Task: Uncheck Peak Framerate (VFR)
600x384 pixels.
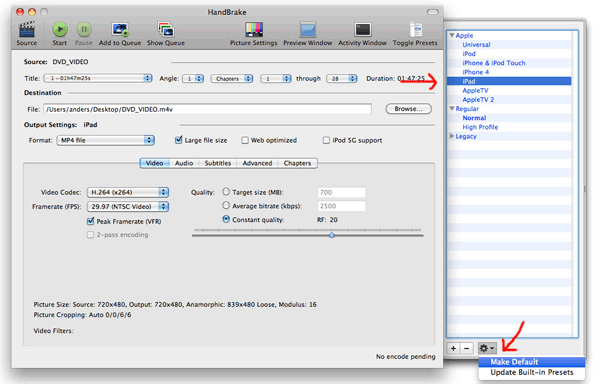Action: [x=90, y=221]
